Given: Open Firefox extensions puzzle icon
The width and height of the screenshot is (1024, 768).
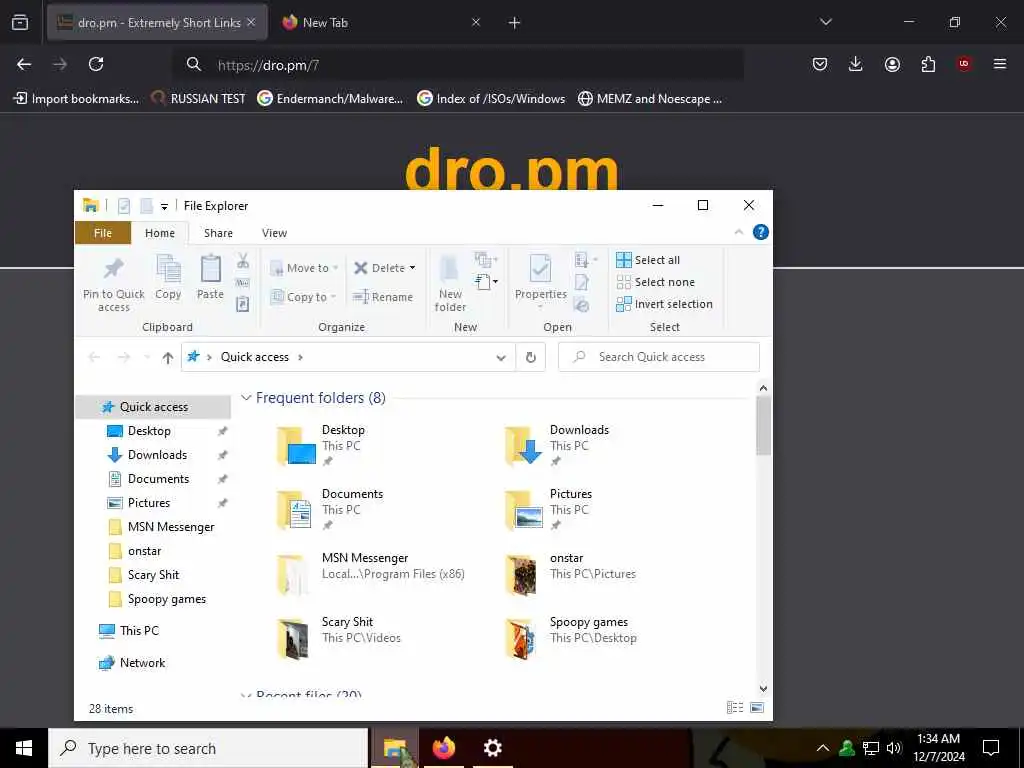Looking at the screenshot, I should click(x=928, y=64).
